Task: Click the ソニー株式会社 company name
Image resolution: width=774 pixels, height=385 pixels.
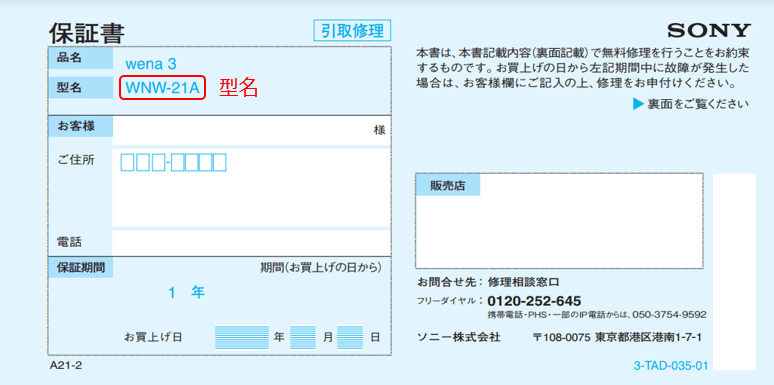Action: pyautogui.click(x=459, y=337)
